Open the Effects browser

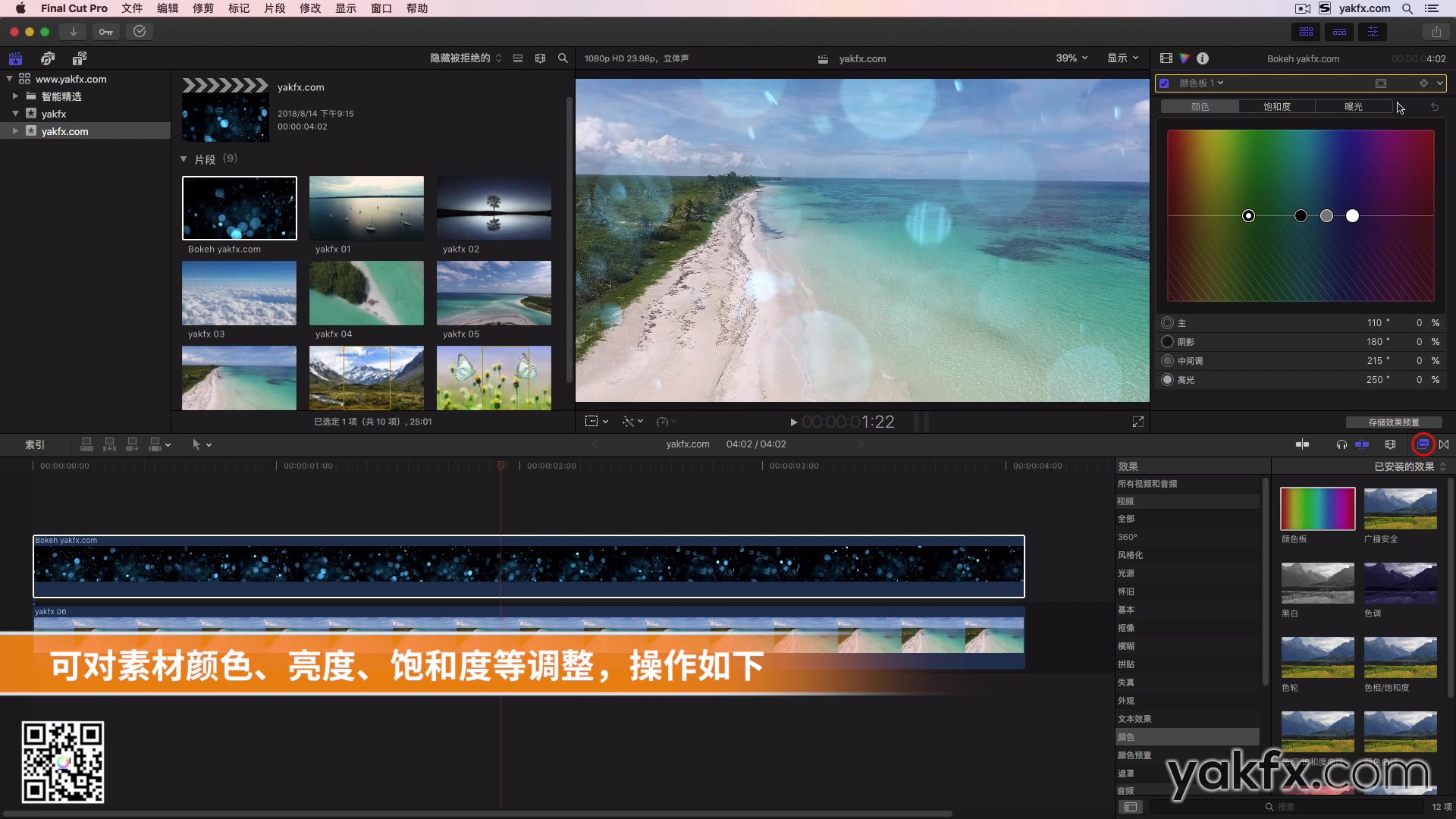click(1423, 444)
